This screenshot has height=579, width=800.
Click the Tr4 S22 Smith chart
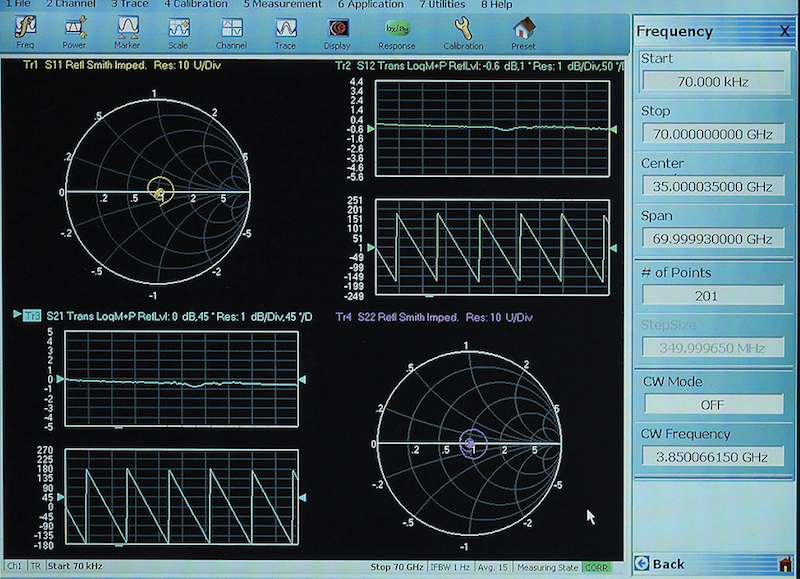click(x=469, y=443)
